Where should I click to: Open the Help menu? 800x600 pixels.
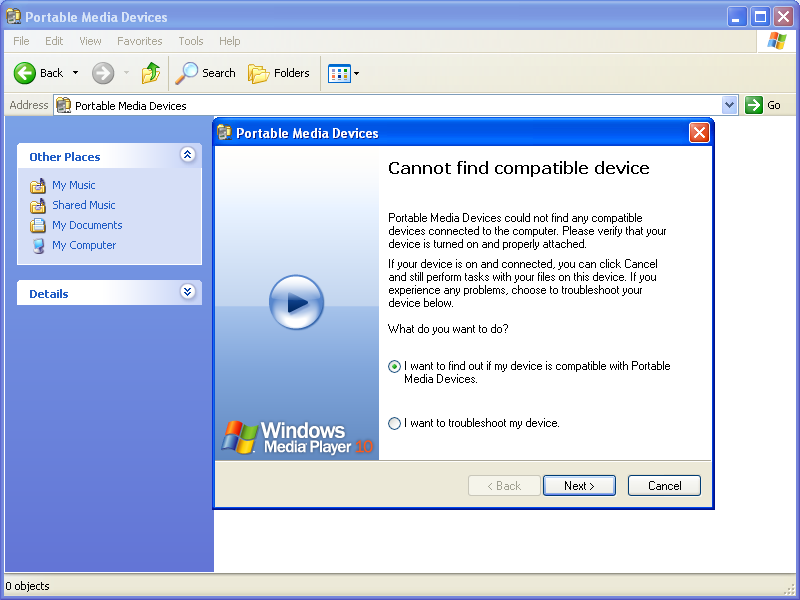tap(230, 41)
